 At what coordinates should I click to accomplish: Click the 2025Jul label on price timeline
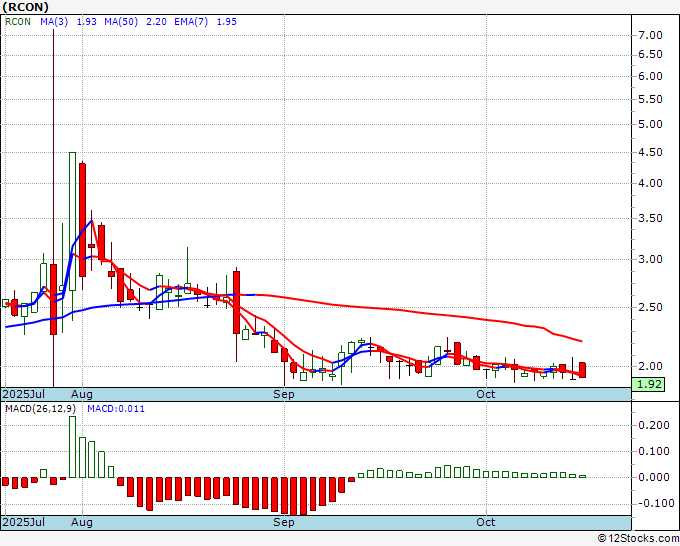pos(24,394)
